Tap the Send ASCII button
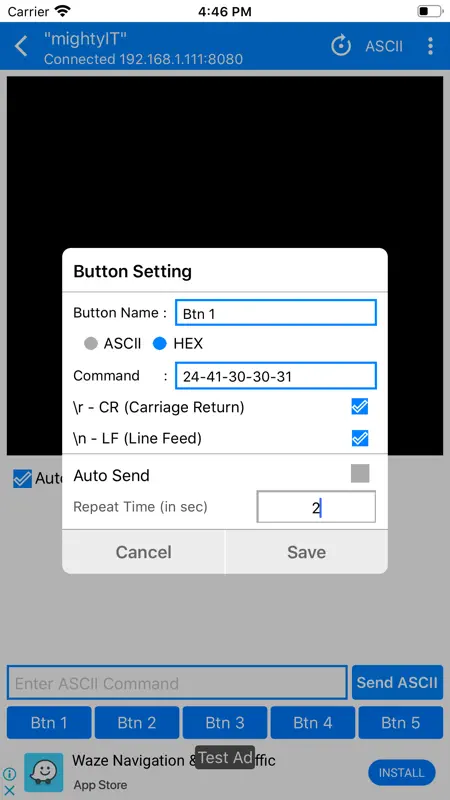450x800 pixels. click(x=397, y=682)
